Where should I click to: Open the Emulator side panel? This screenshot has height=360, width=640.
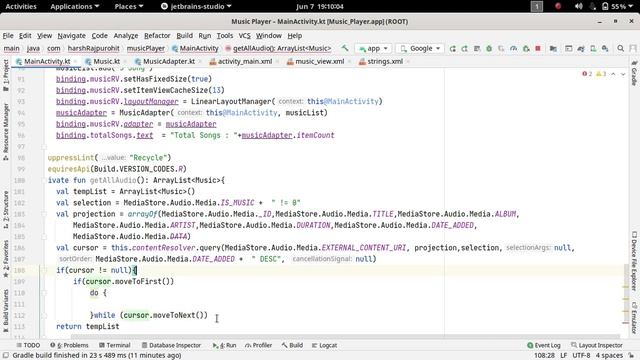pos(634,318)
